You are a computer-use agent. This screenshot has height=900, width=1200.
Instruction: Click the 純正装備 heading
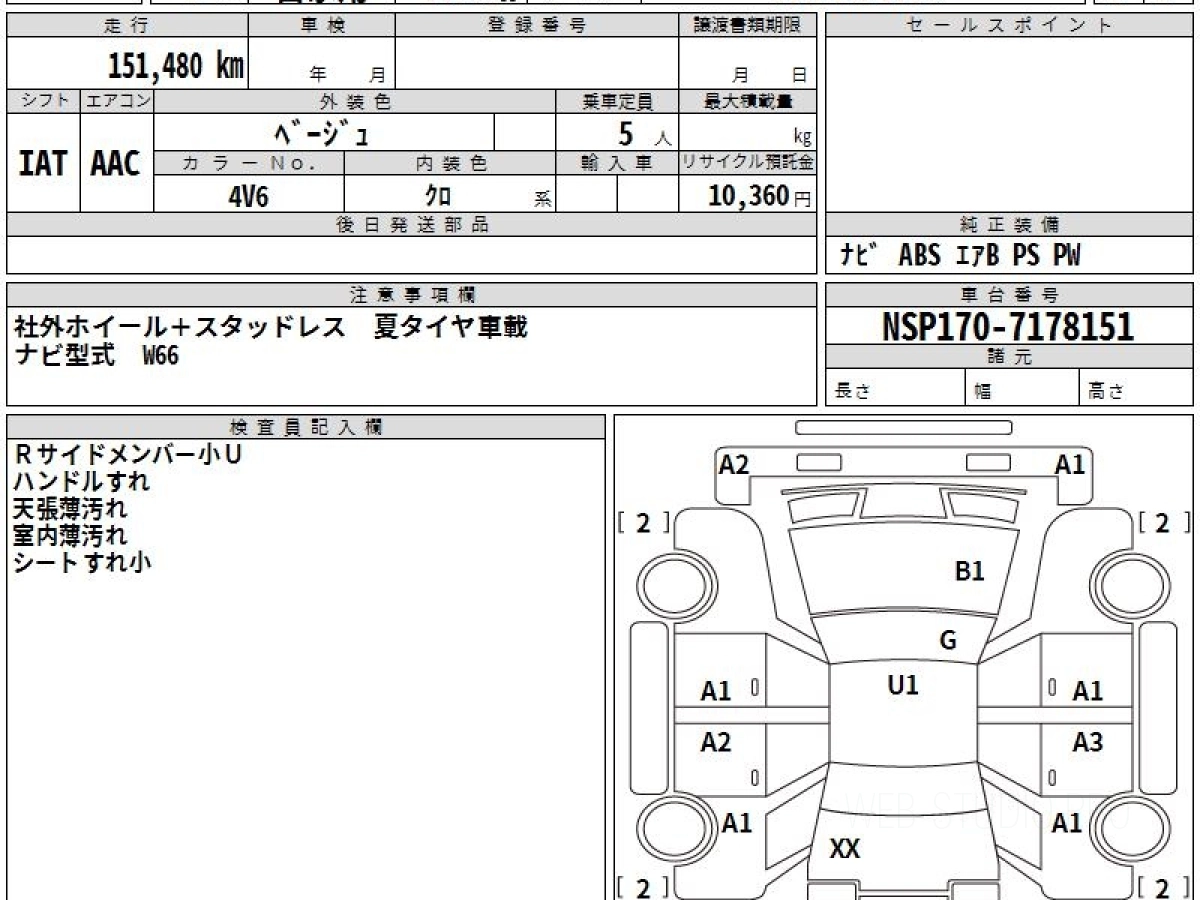point(1009,225)
